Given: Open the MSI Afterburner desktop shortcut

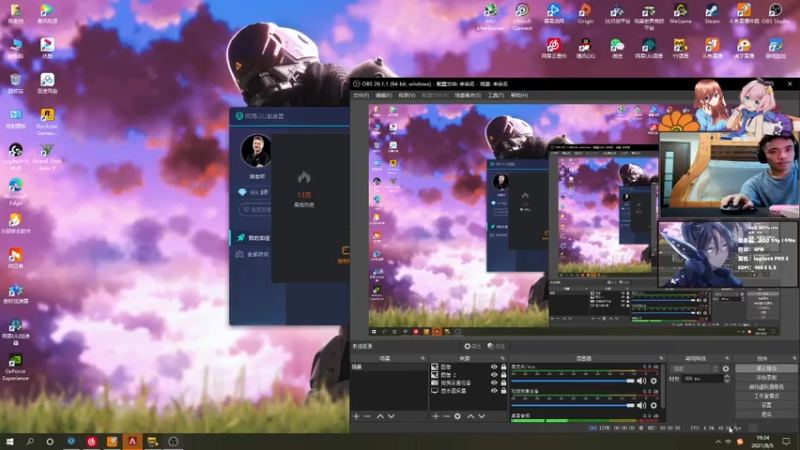Looking at the screenshot, I should pos(490,17).
